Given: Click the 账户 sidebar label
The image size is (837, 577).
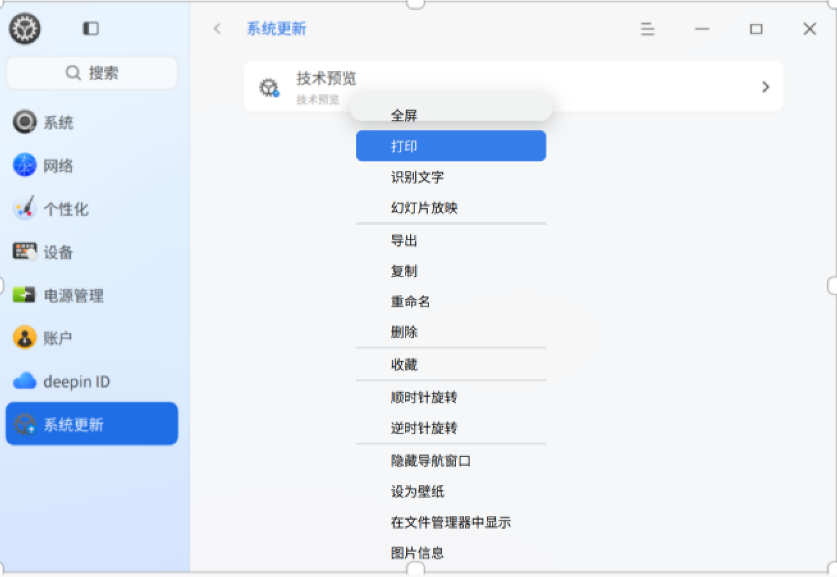Looking at the screenshot, I should 58,338.
